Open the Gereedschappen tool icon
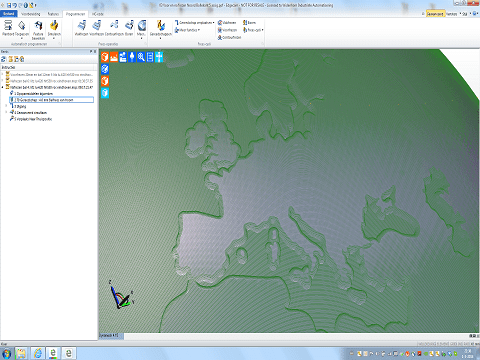The width and height of the screenshot is (480, 360). click(x=161, y=28)
